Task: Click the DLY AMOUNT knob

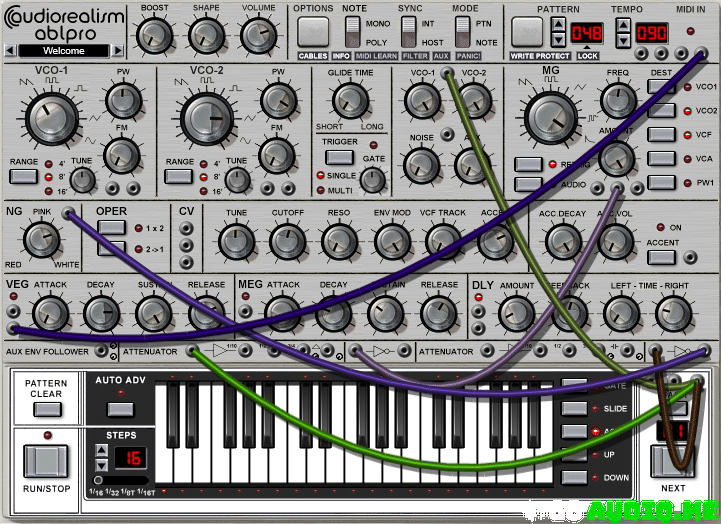Action: (516, 314)
